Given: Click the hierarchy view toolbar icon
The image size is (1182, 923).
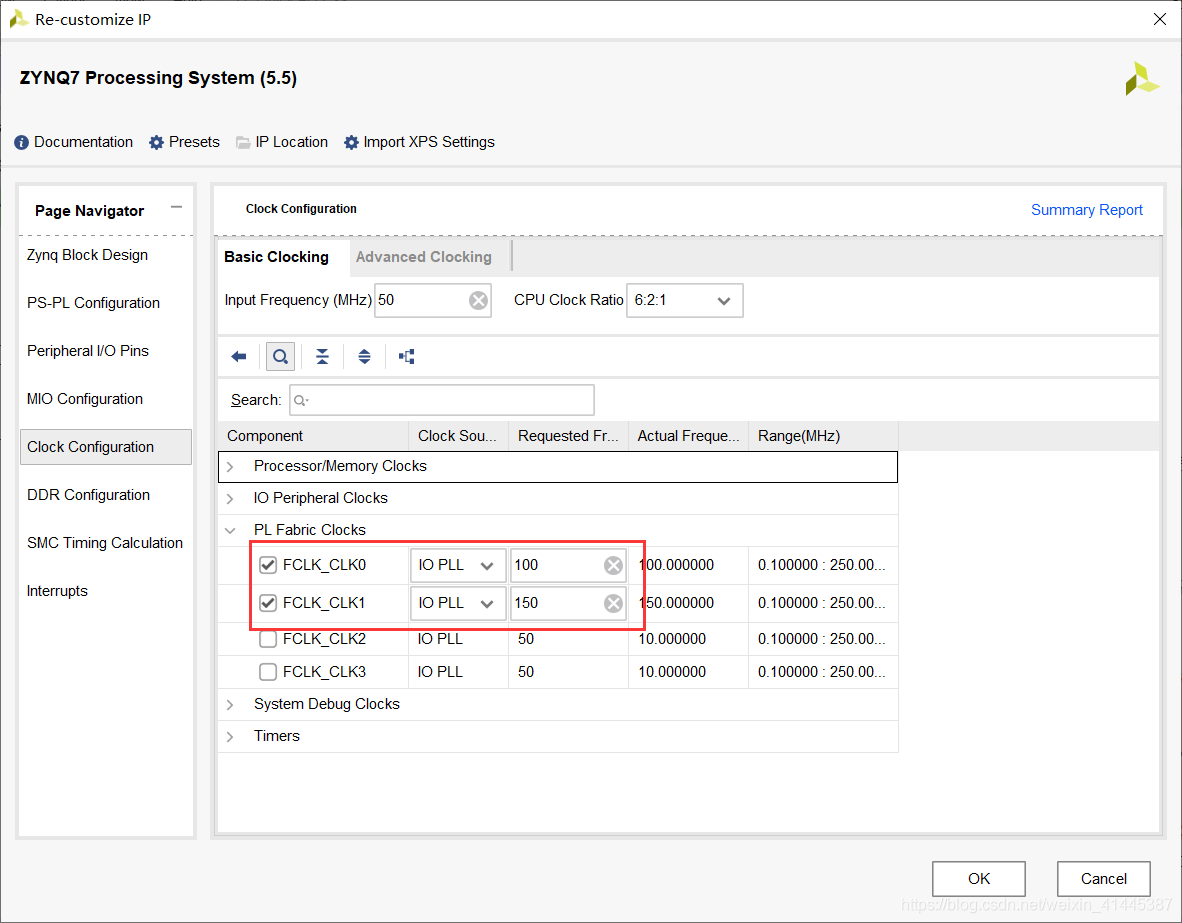Looking at the screenshot, I should pyautogui.click(x=407, y=357).
